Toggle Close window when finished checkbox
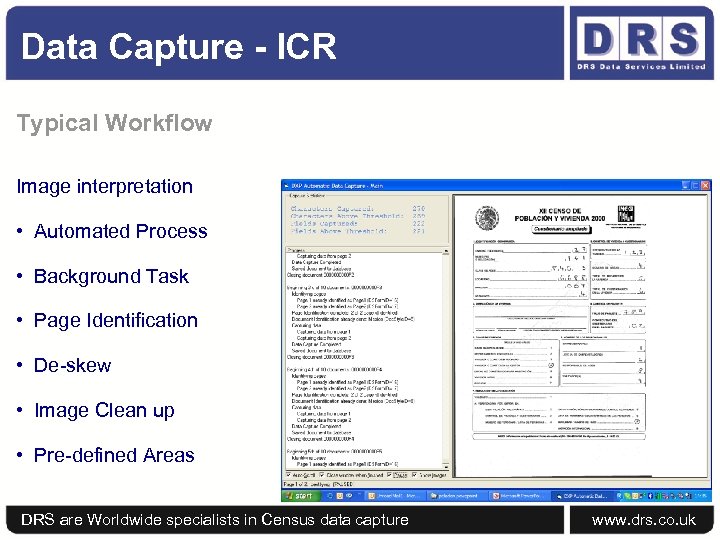 [321, 475]
